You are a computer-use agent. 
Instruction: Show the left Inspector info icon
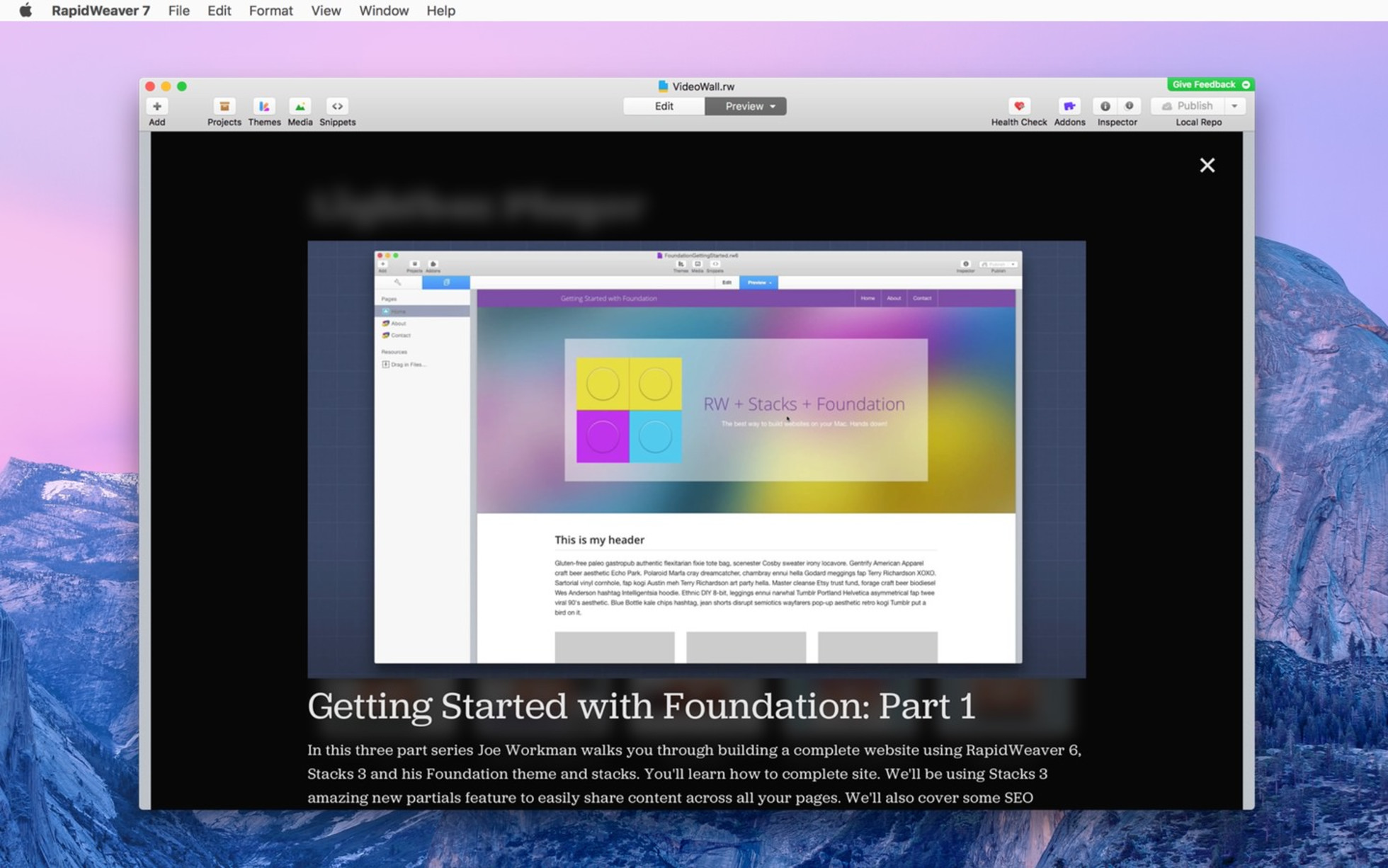click(1105, 106)
